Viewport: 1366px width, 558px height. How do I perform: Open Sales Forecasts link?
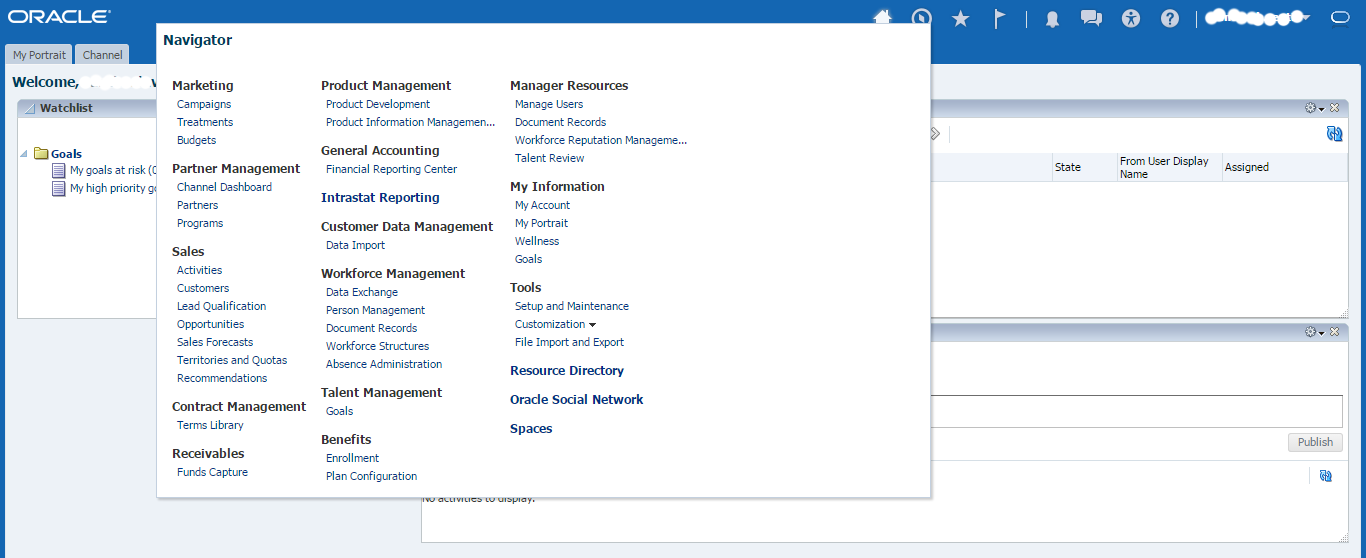click(215, 342)
